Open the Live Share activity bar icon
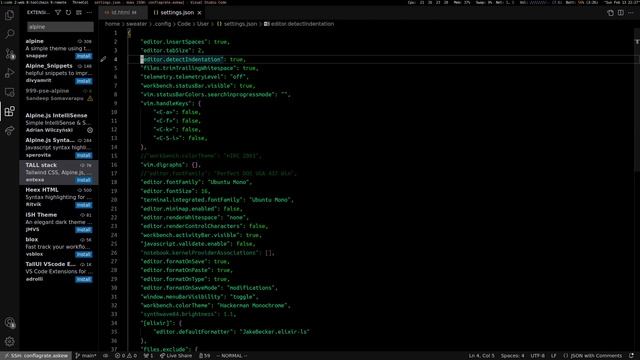Image resolution: width=640 pixels, height=360 pixels. tap(9, 131)
